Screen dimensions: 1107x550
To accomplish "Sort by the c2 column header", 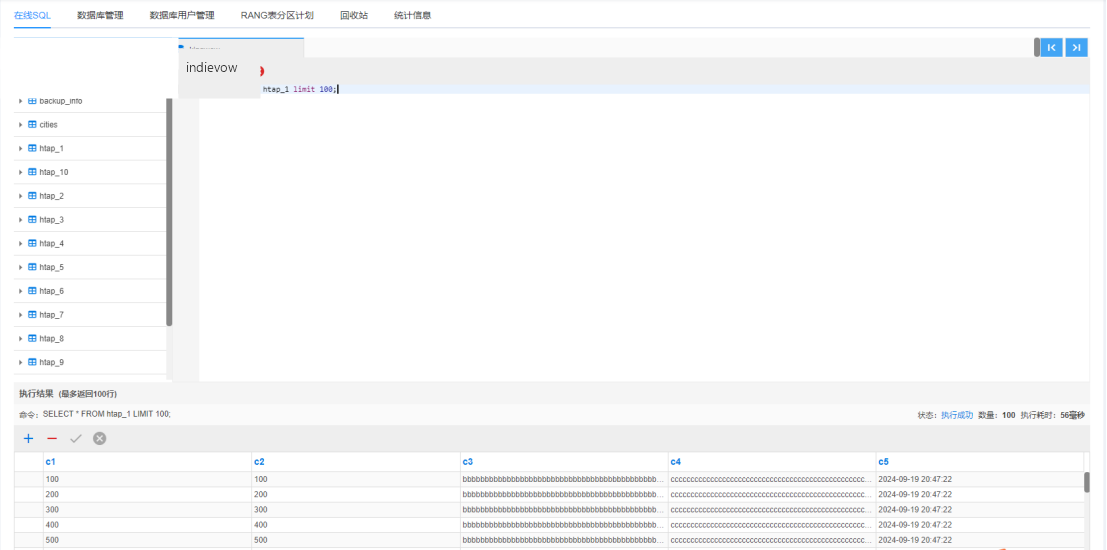I will pyautogui.click(x=258, y=462).
